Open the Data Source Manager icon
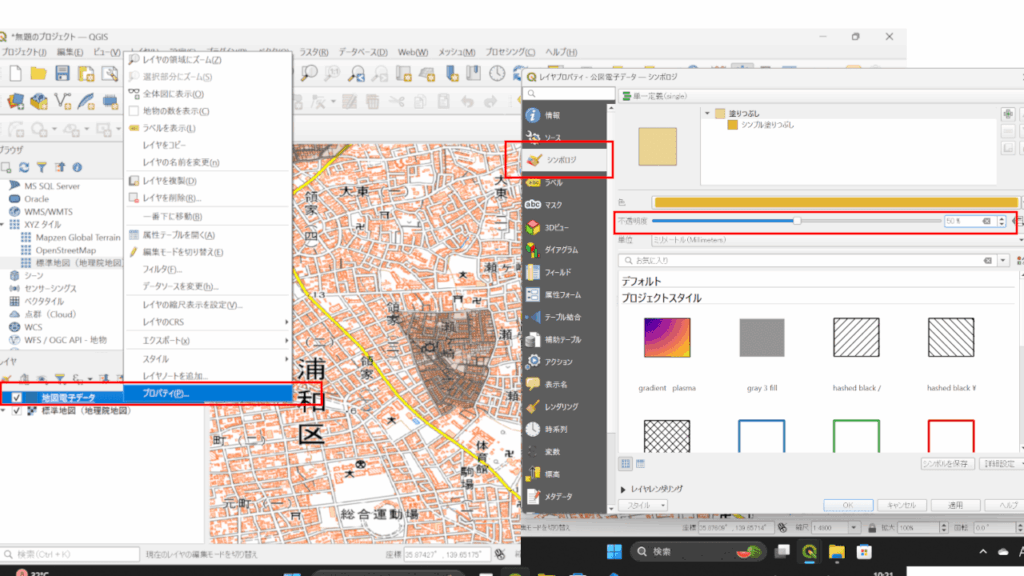Image resolution: width=1024 pixels, height=576 pixels. 16,101
